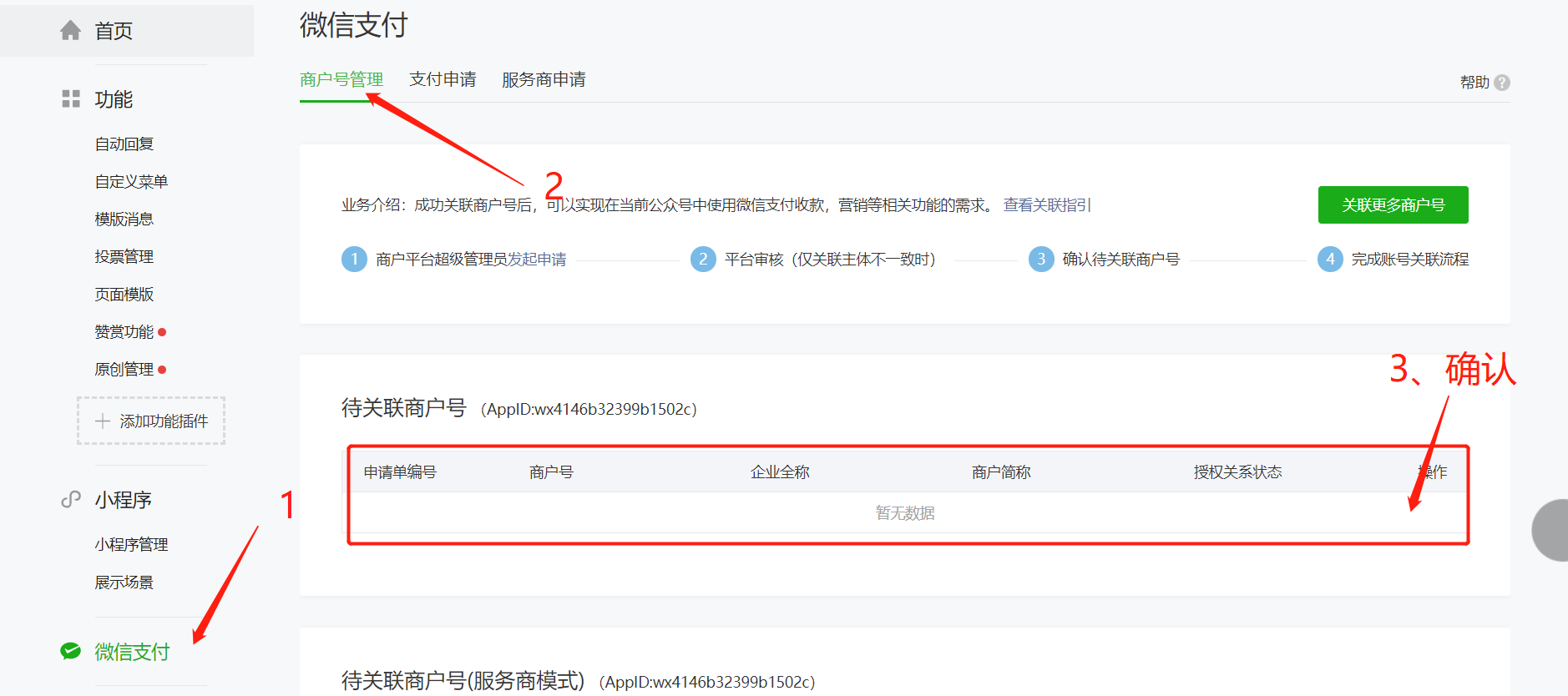
Task: Switch to the 商户号管理 tab
Action: tap(341, 79)
